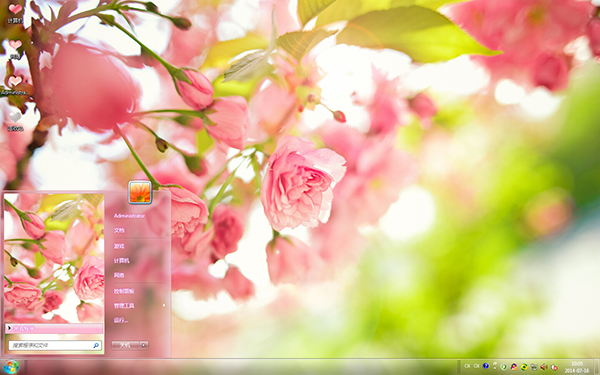Click the rose picture in Start menu
This screenshot has width=600, height=375.
(54, 258)
